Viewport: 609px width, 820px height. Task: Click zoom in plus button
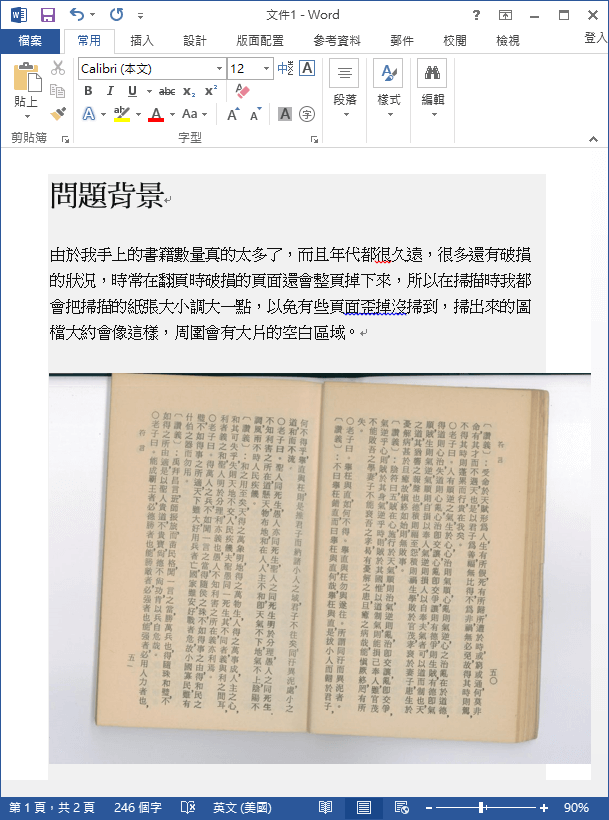click(x=544, y=807)
